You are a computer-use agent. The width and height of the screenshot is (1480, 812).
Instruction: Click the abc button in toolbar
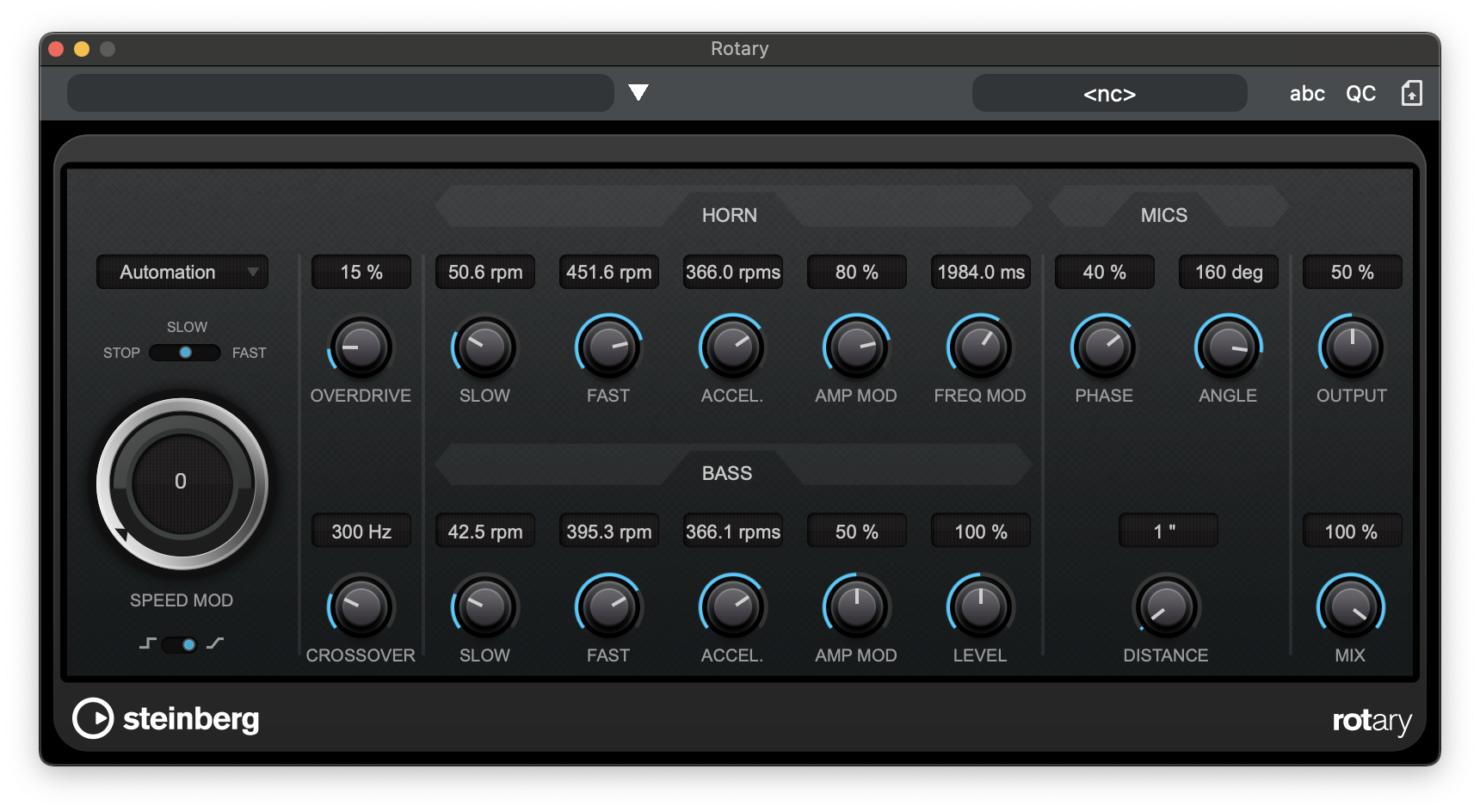coord(1306,93)
